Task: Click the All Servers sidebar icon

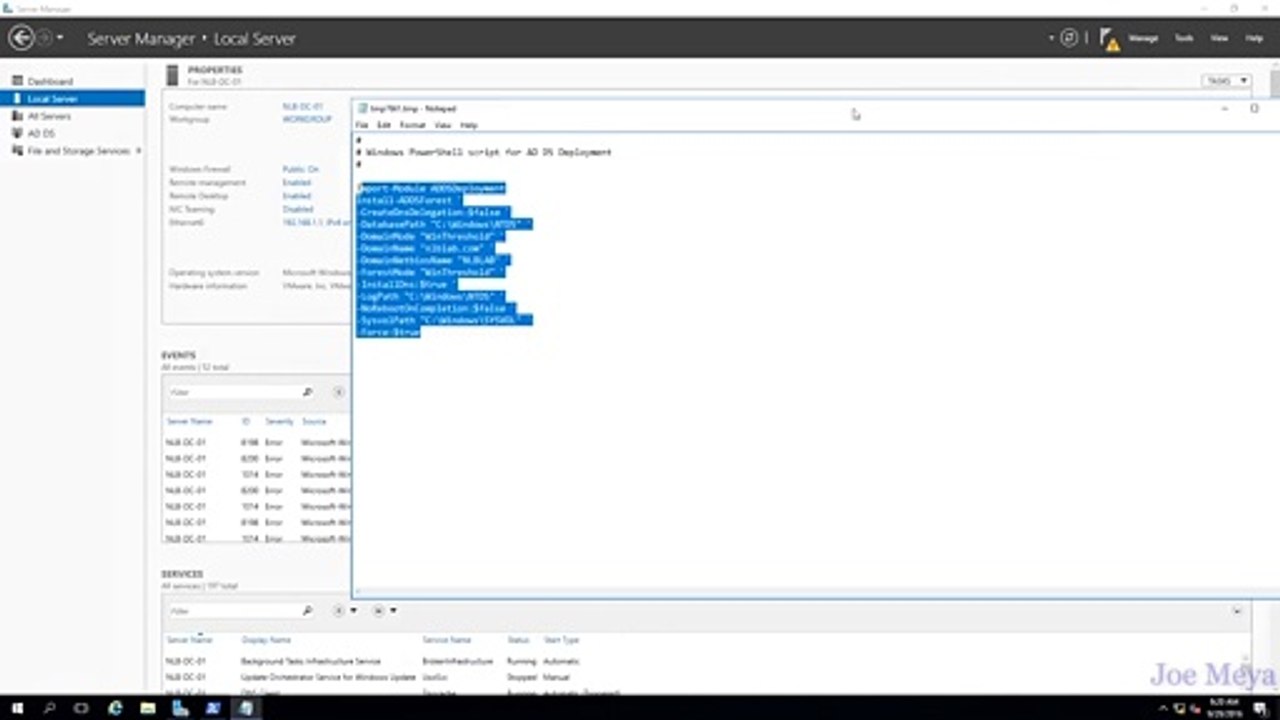Action: click(17, 116)
